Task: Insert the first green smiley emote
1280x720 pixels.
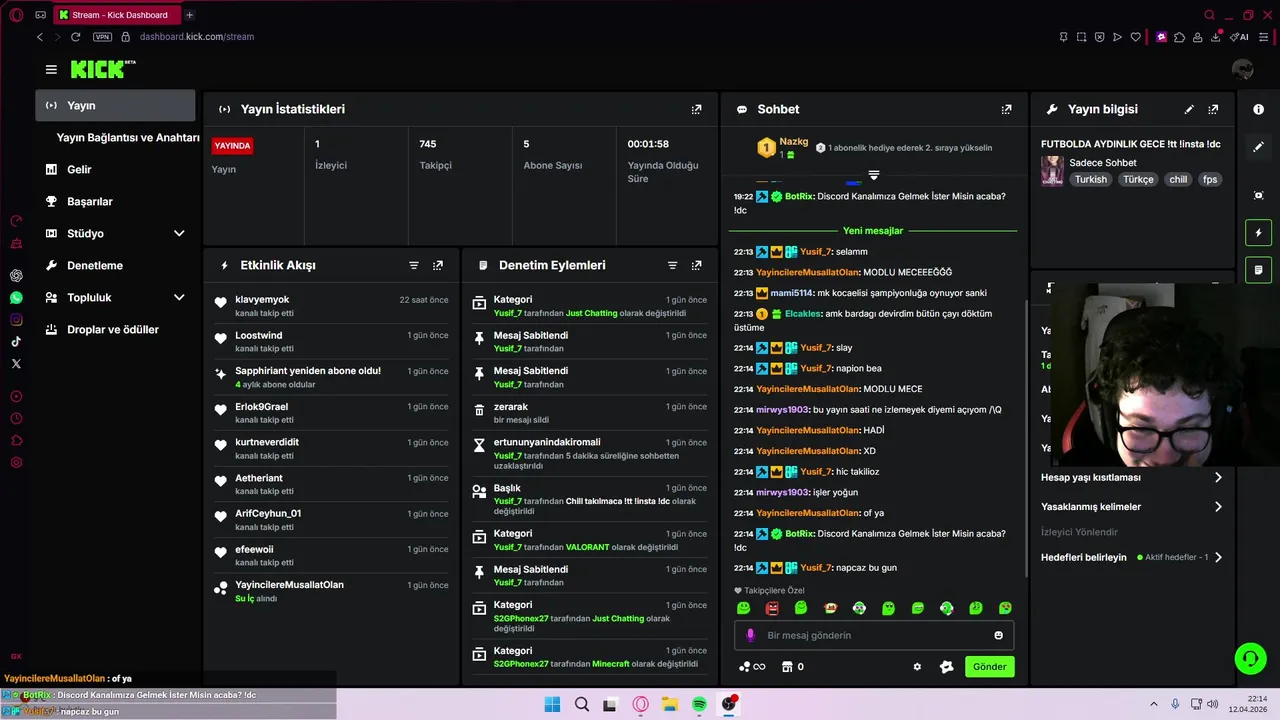Action: click(743, 608)
